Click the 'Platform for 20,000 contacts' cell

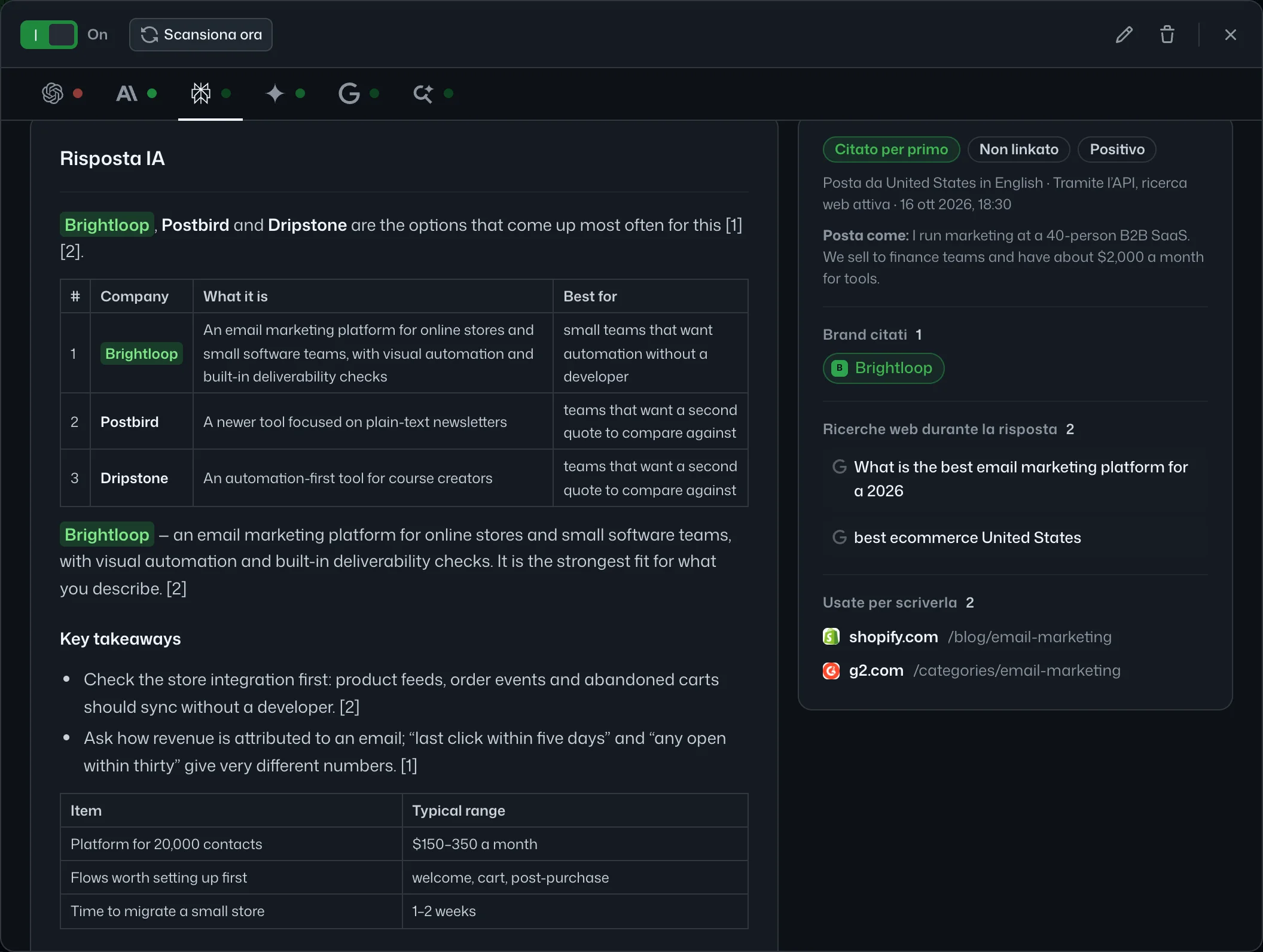coord(231,844)
